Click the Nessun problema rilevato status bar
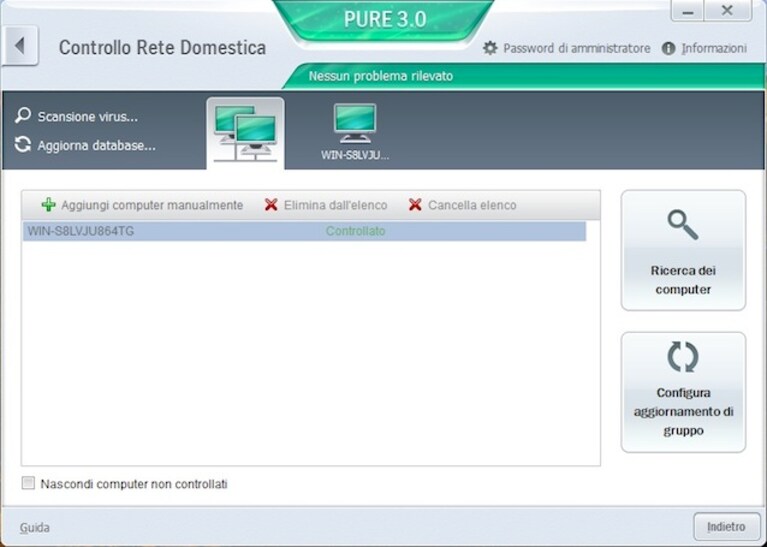 [523, 76]
